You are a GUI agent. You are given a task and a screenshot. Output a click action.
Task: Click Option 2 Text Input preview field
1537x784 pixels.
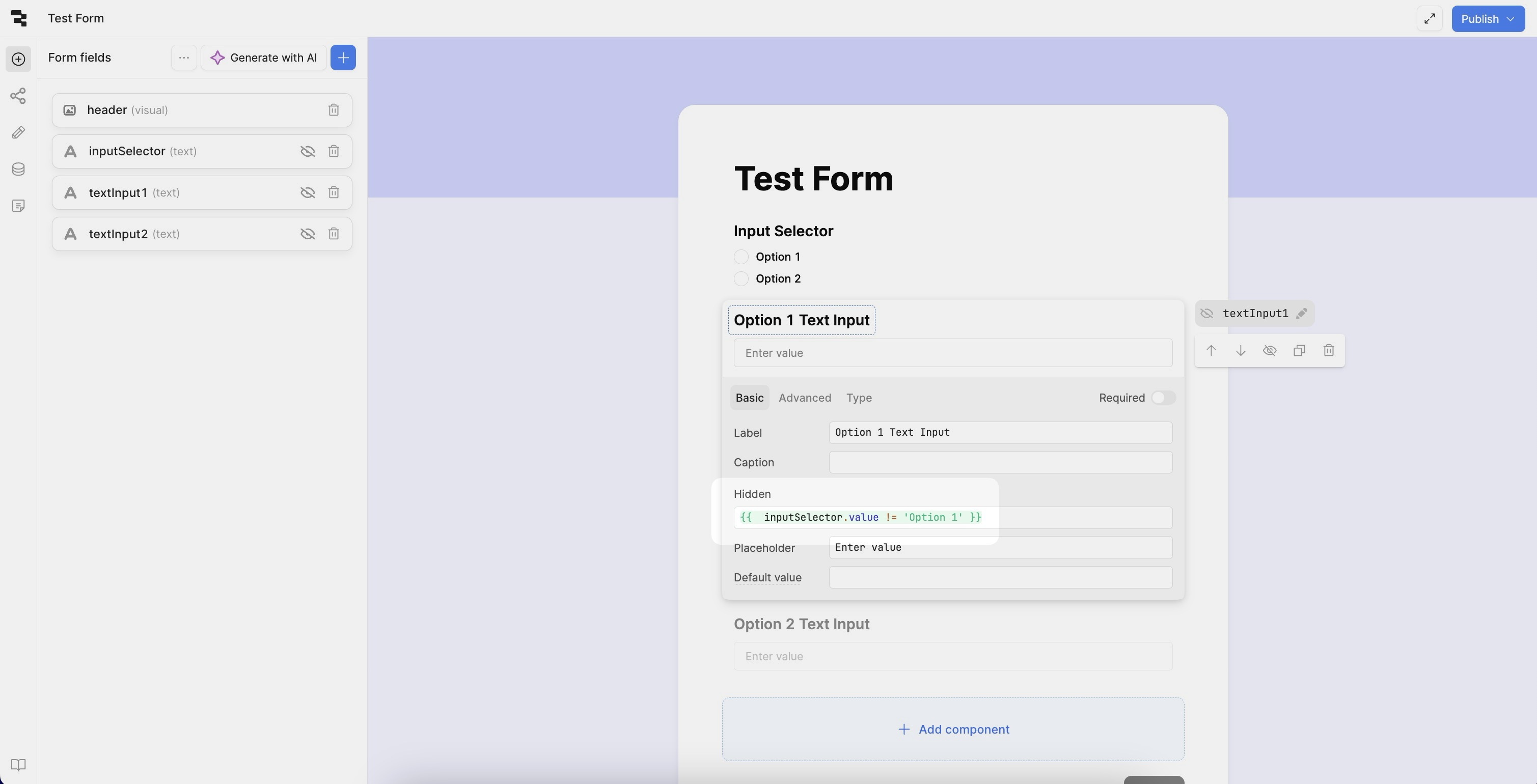click(953, 656)
